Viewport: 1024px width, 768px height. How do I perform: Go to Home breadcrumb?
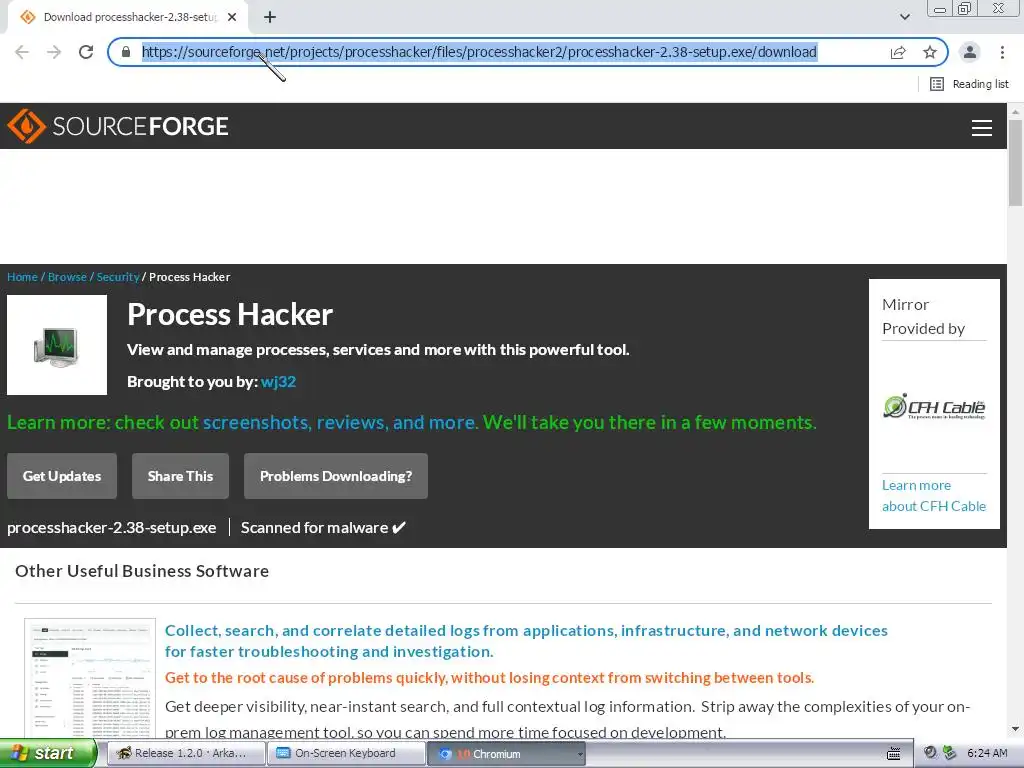[22, 277]
